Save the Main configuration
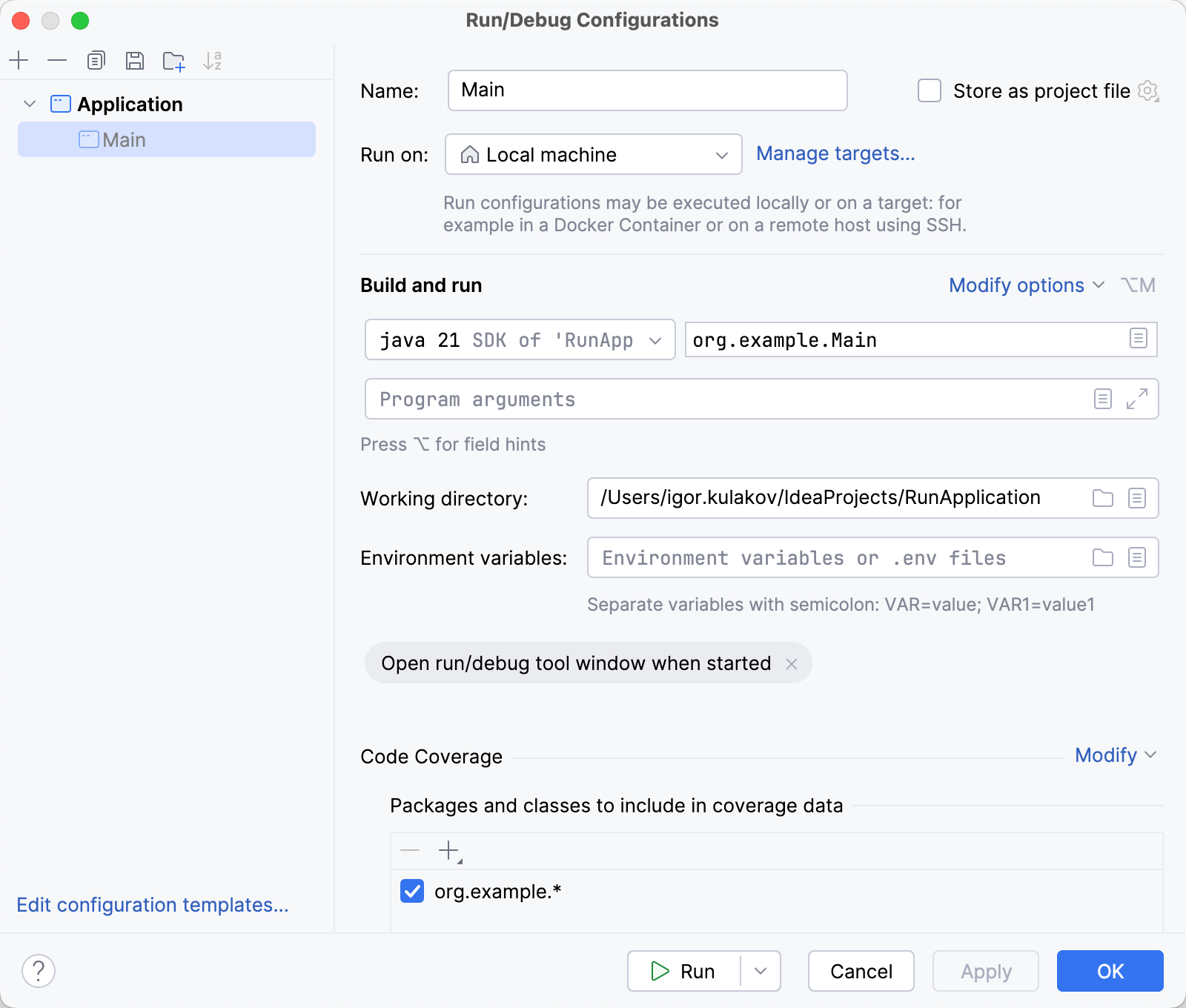The height and width of the screenshot is (1008, 1186). point(135,61)
